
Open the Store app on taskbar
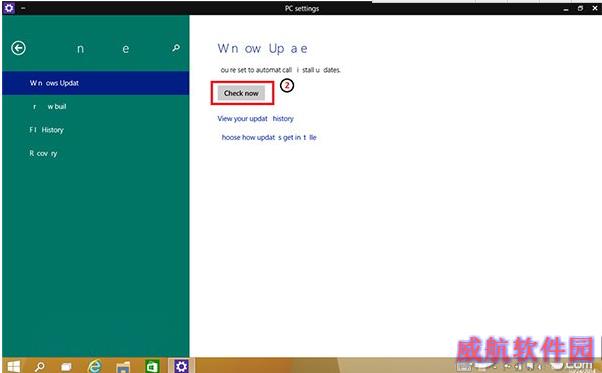point(152,366)
